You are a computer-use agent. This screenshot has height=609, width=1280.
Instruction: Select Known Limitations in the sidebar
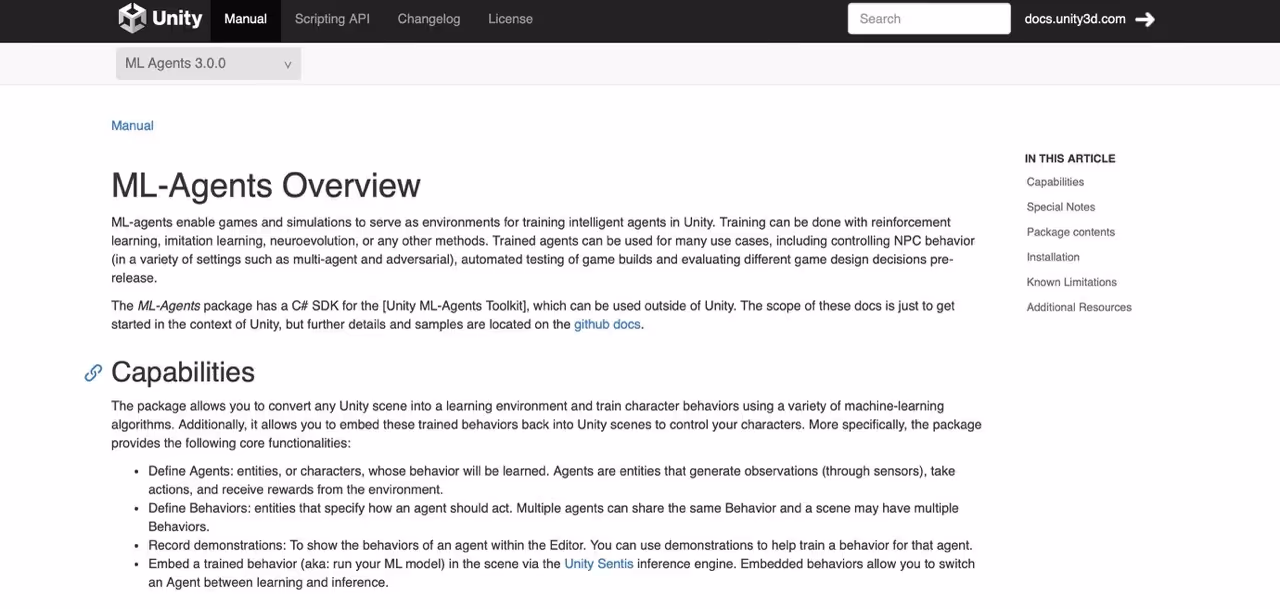[1071, 281]
